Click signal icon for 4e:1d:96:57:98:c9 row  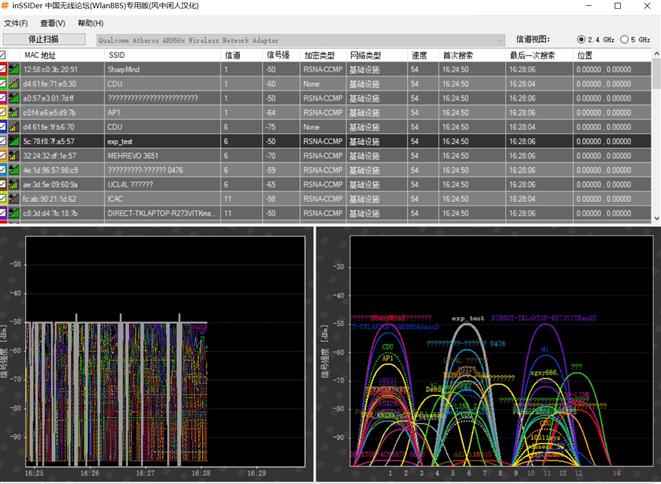[x=14, y=170]
